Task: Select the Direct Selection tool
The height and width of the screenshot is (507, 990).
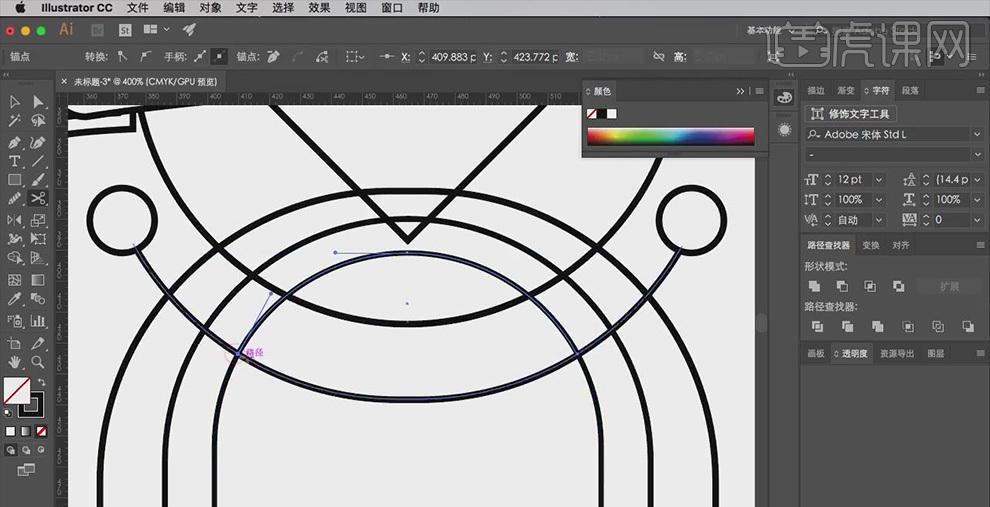Action: pos(39,102)
